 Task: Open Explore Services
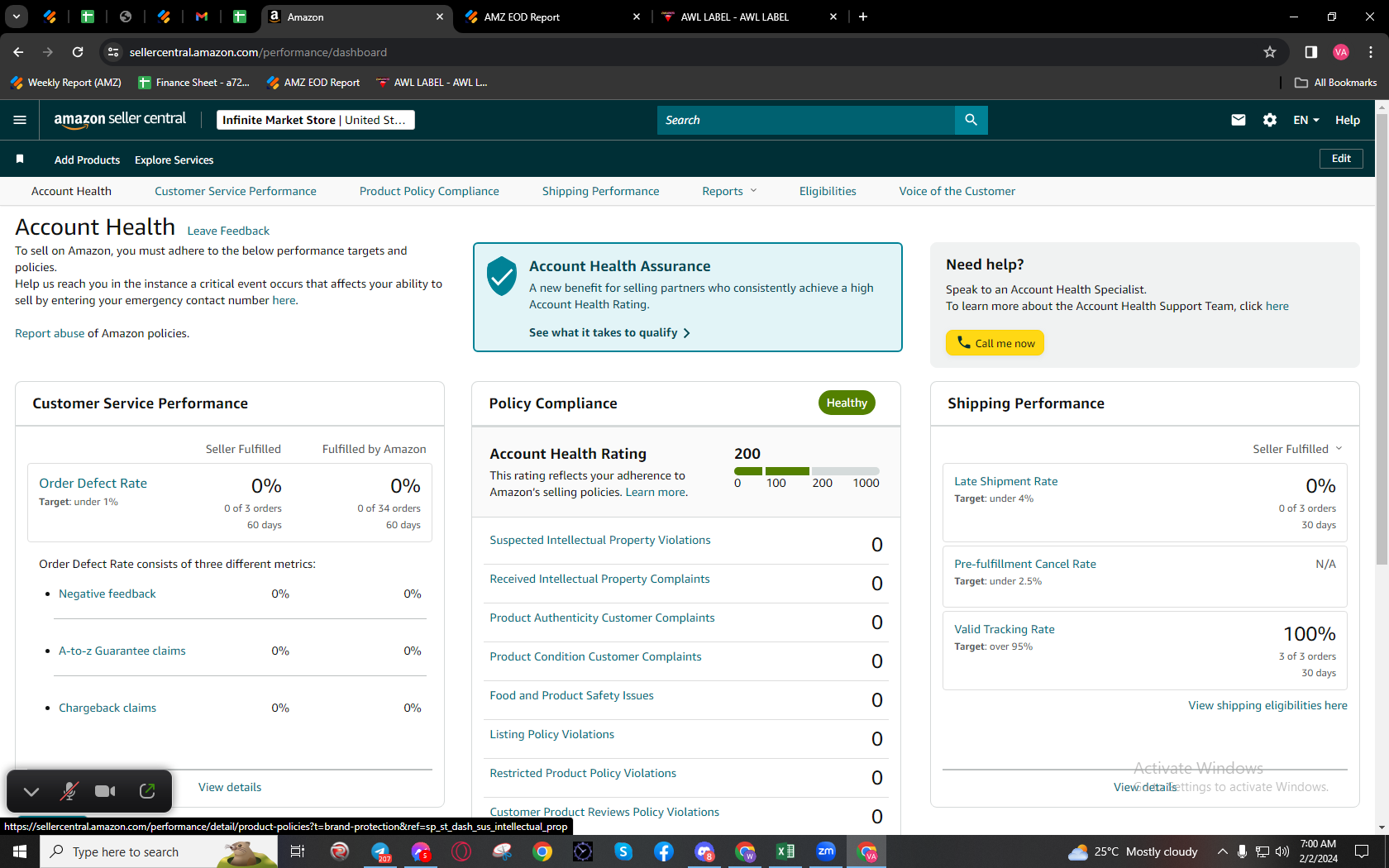[174, 160]
